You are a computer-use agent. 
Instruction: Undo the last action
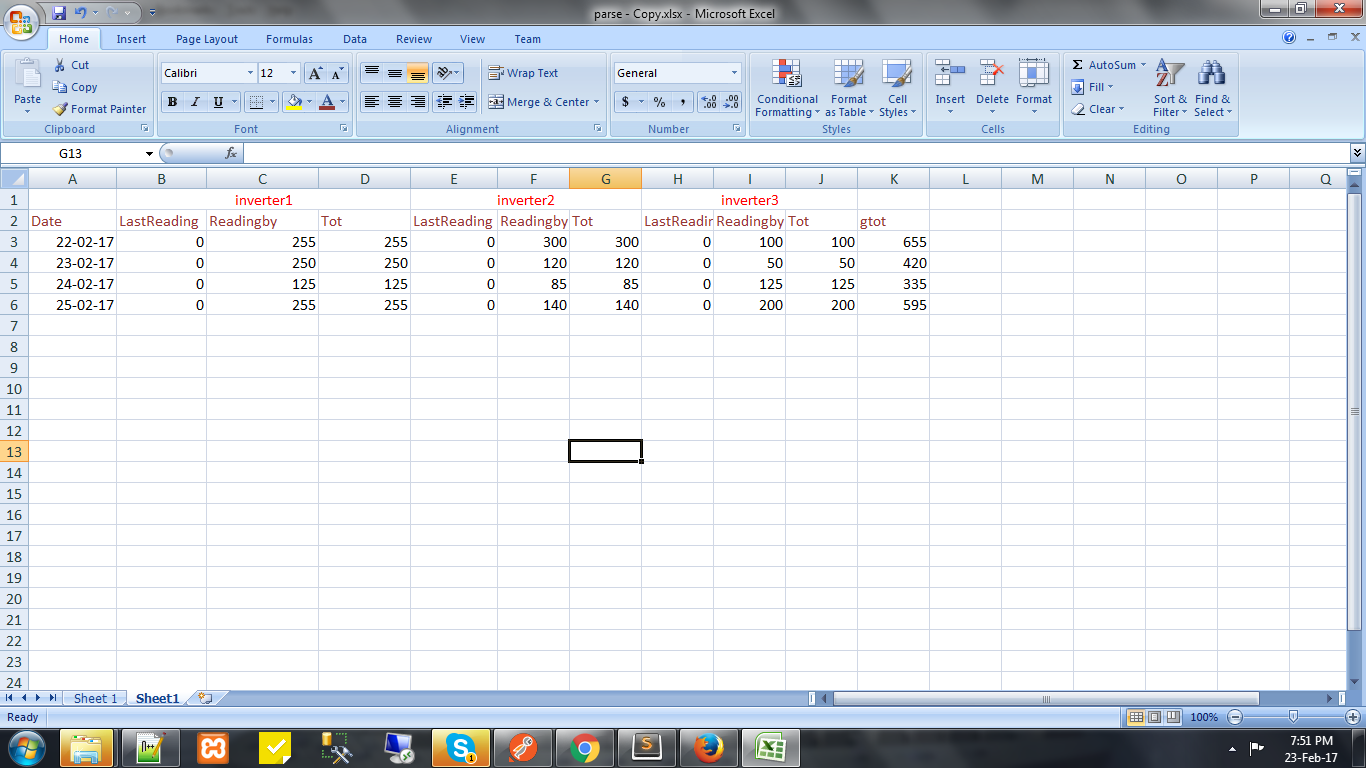tap(80, 13)
